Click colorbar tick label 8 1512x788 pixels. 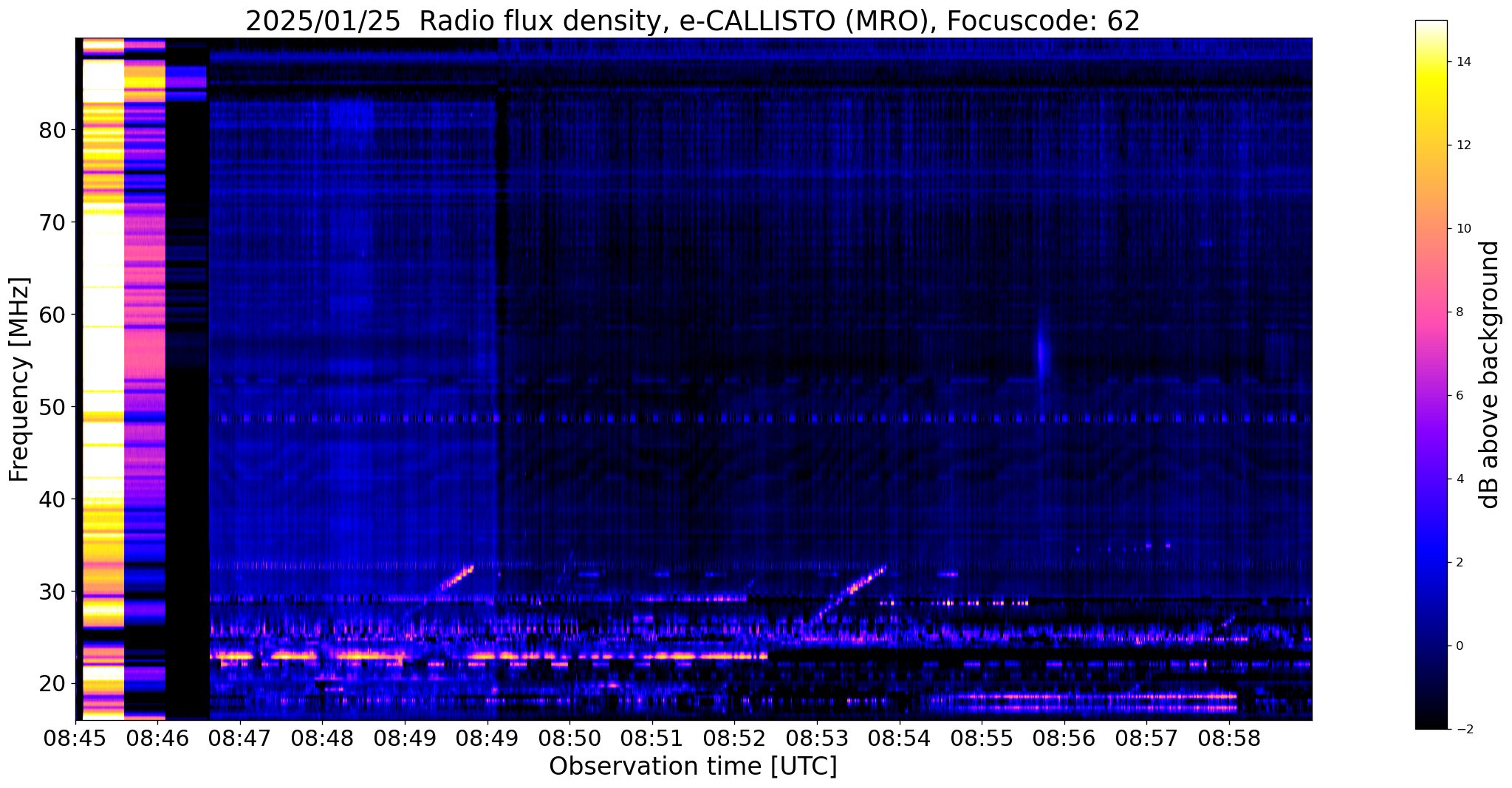(x=1459, y=312)
